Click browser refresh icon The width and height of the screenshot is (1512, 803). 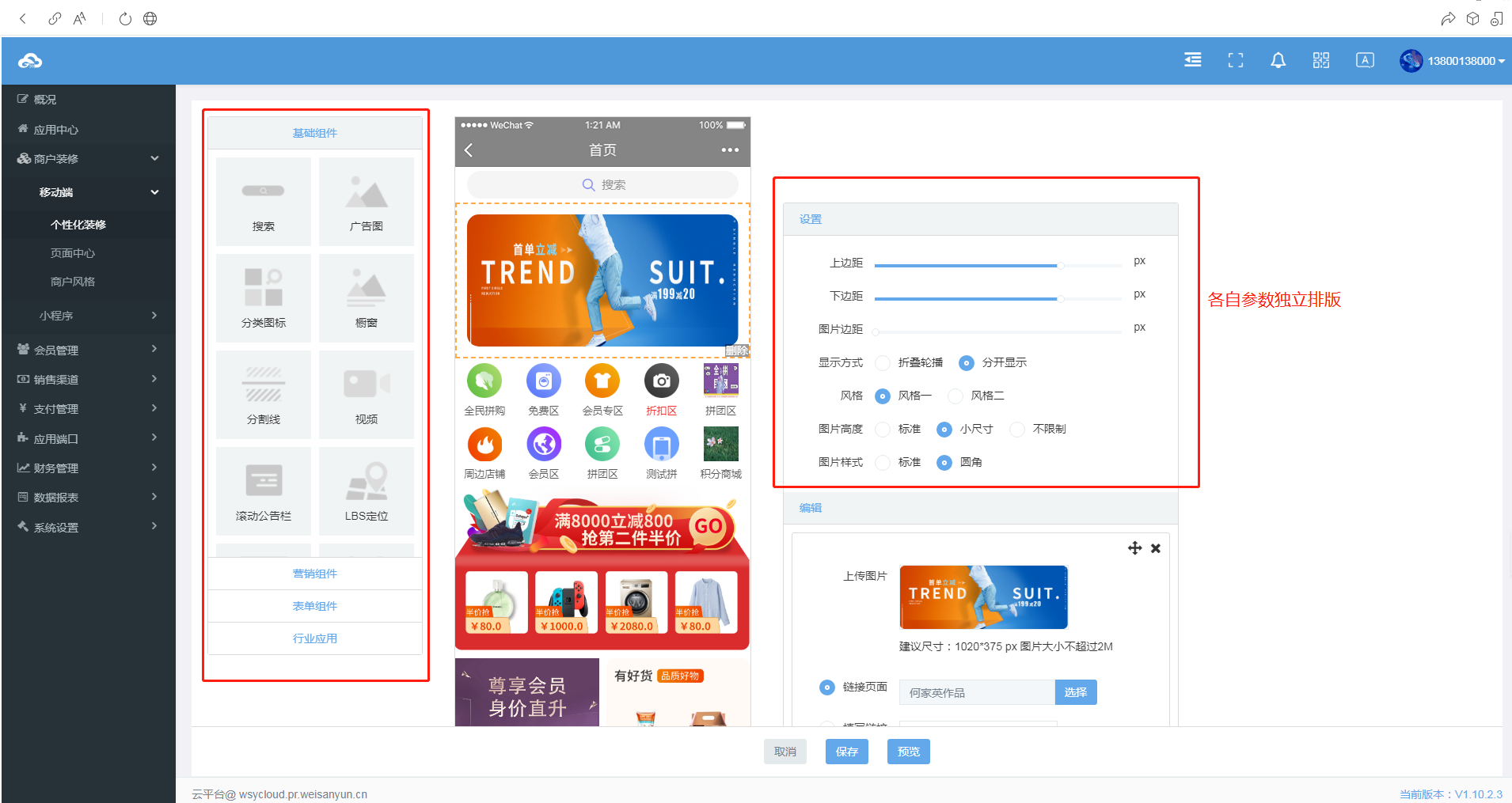[x=125, y=18]
